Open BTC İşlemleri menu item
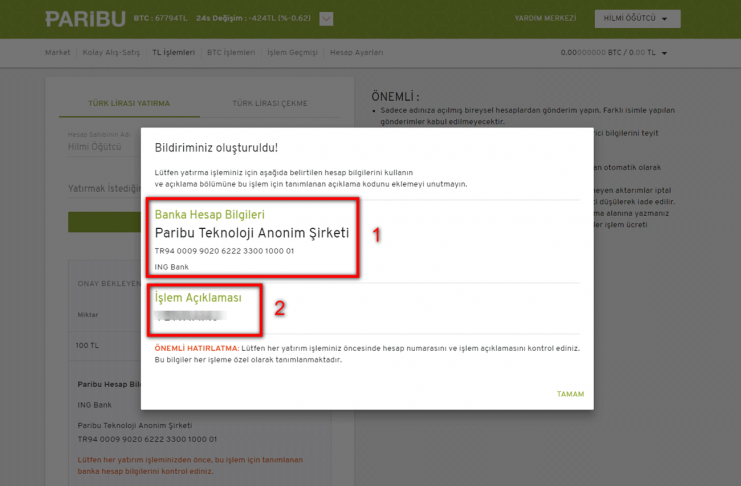This screenshot has height=486, width=741. [231, 52]
